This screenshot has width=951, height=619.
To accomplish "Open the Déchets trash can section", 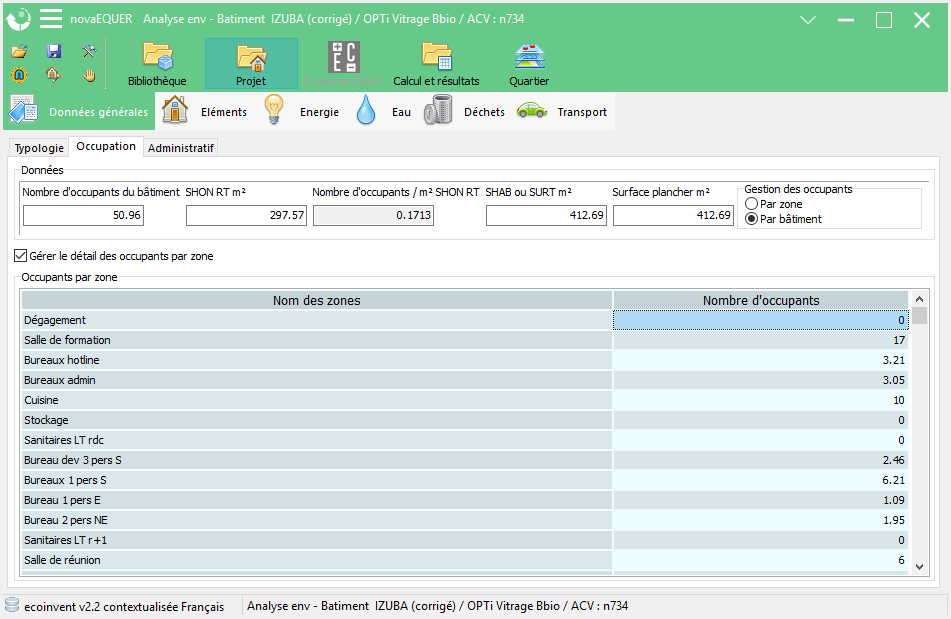I will pos(465,111).
